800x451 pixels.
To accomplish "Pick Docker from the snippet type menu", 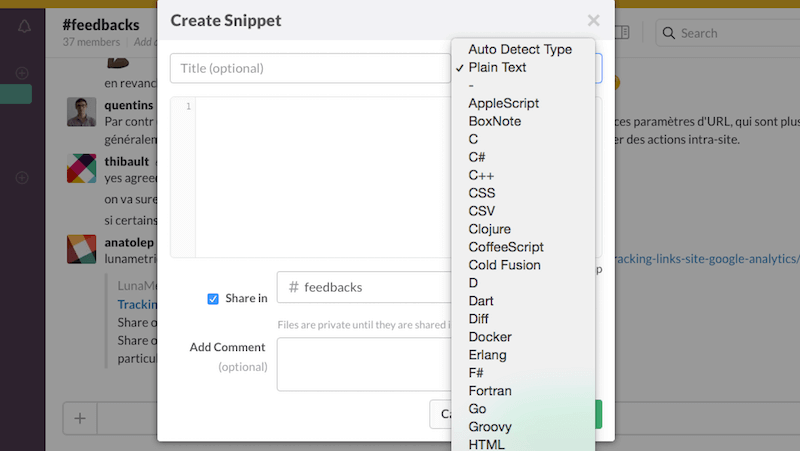I will [x=489, y=337].
